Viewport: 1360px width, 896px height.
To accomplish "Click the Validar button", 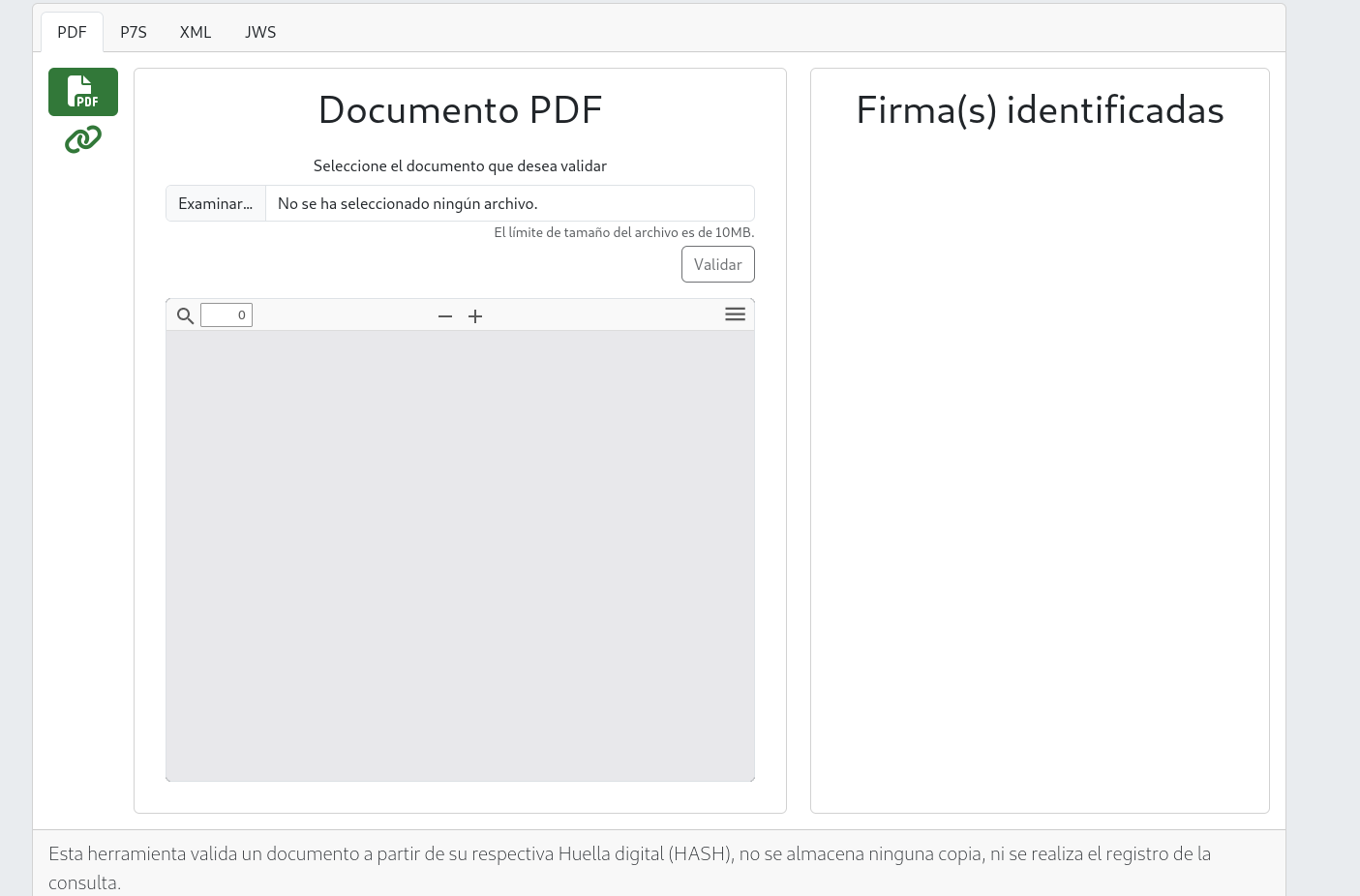I will tap(717, 264).
